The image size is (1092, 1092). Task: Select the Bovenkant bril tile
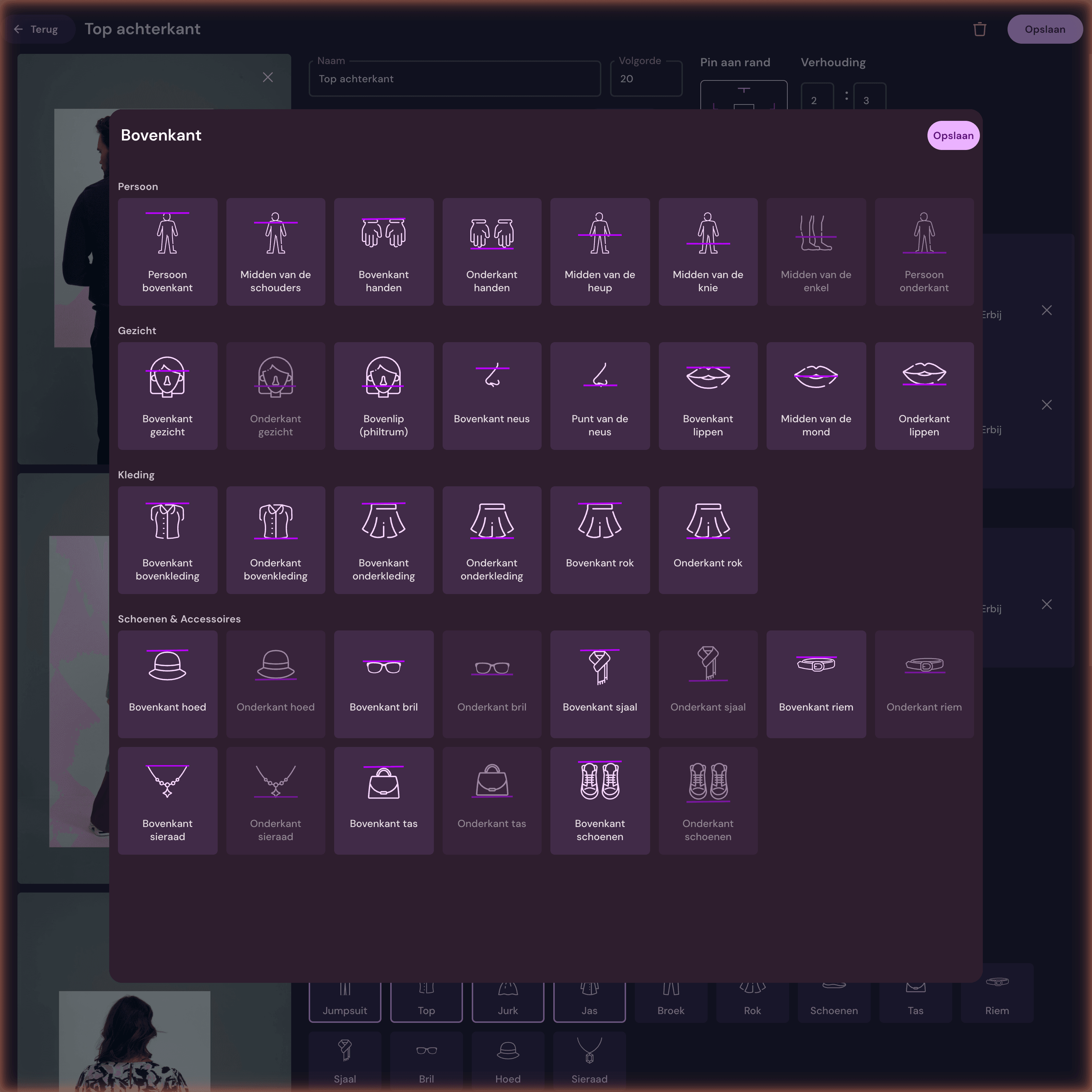(x=384, y=684)
